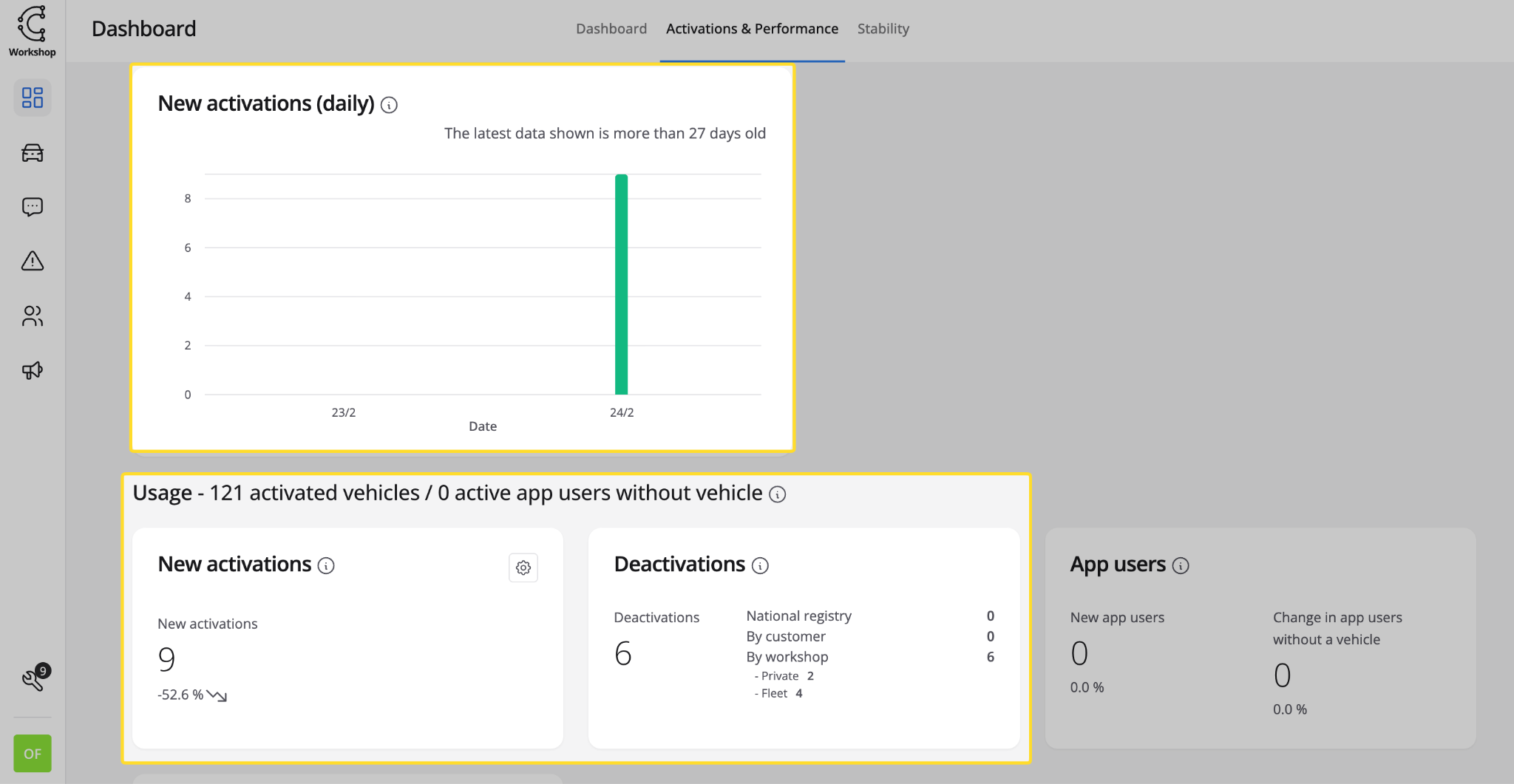Click the Fleet 4 sub-row
Image resolution: width=1514 pixels, height=784 pixels.
click(778, 693)
